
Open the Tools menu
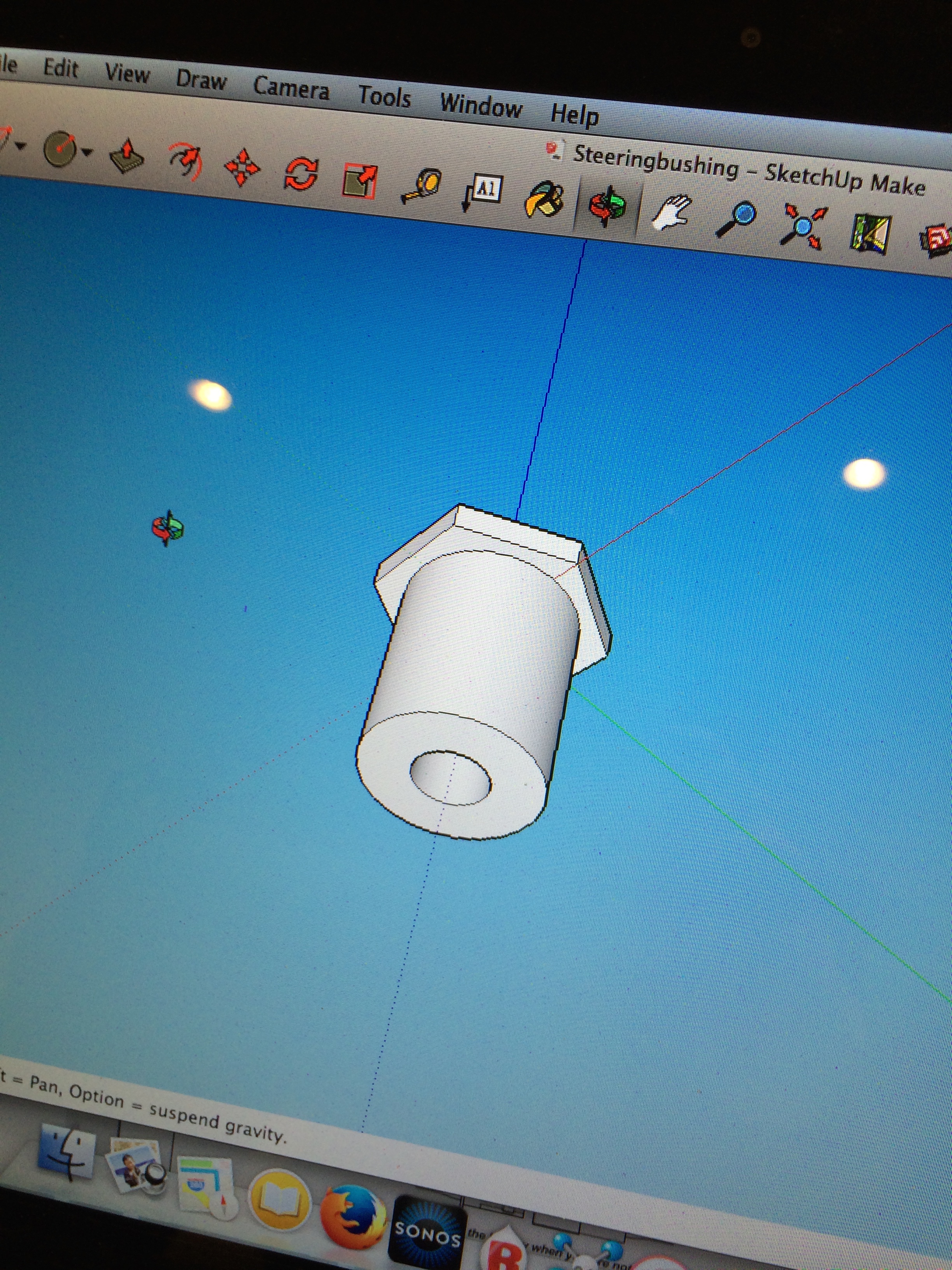(385, 96)
